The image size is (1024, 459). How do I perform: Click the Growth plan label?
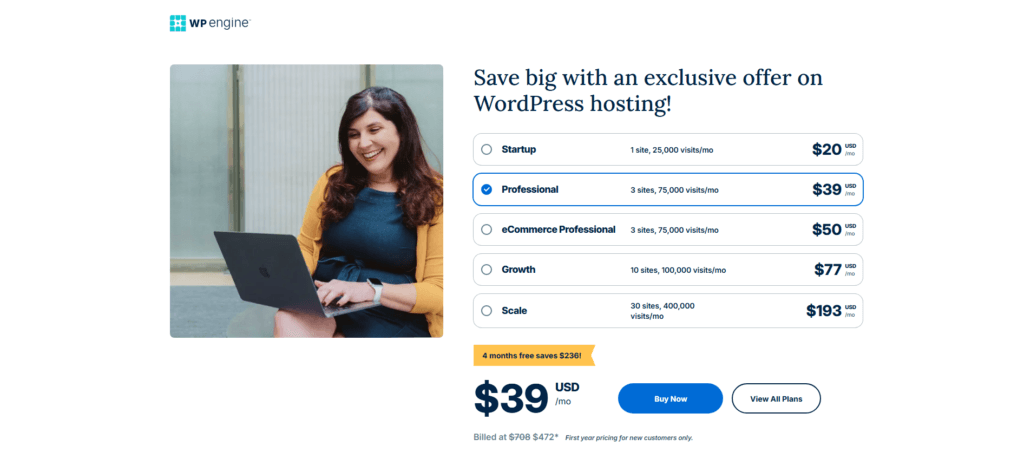[519, 270]
